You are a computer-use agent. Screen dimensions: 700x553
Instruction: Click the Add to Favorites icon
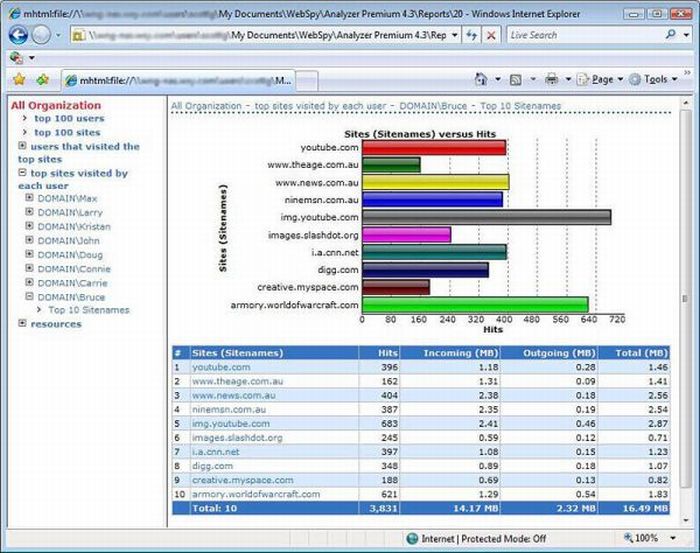[x=43, y=80]
